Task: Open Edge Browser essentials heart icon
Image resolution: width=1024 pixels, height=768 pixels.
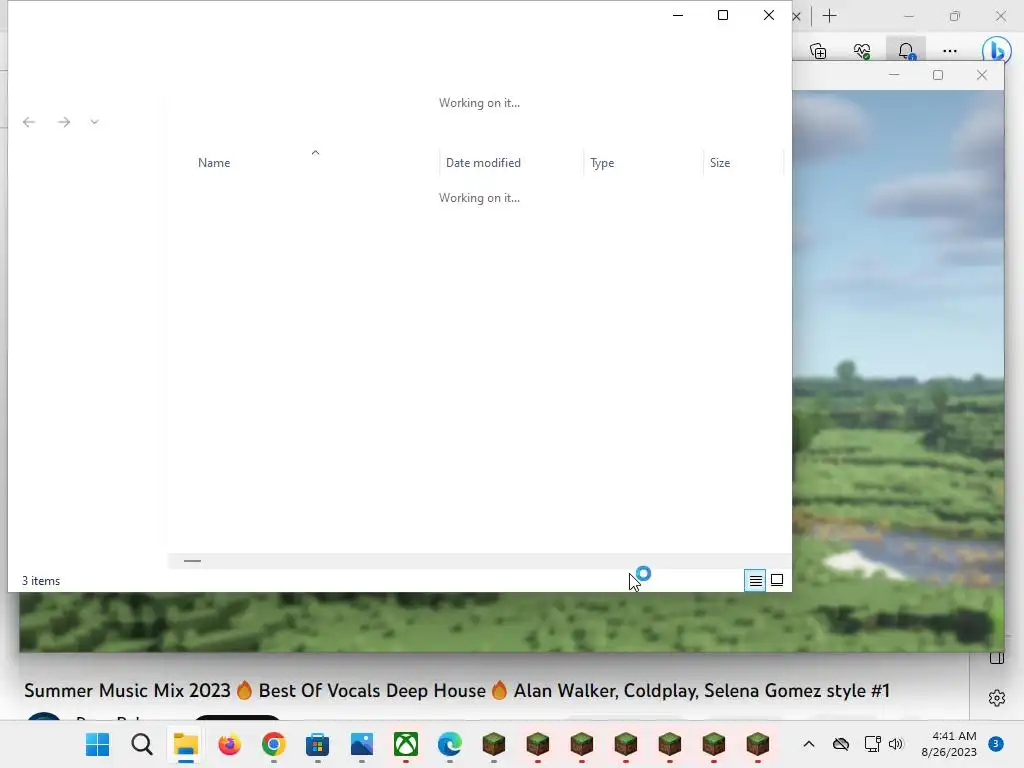Action: coord(862,50)
